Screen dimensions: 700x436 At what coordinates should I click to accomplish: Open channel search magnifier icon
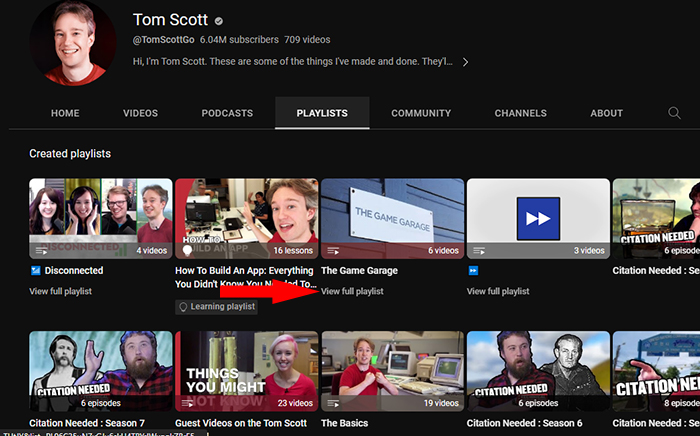(x=674, y=113)
